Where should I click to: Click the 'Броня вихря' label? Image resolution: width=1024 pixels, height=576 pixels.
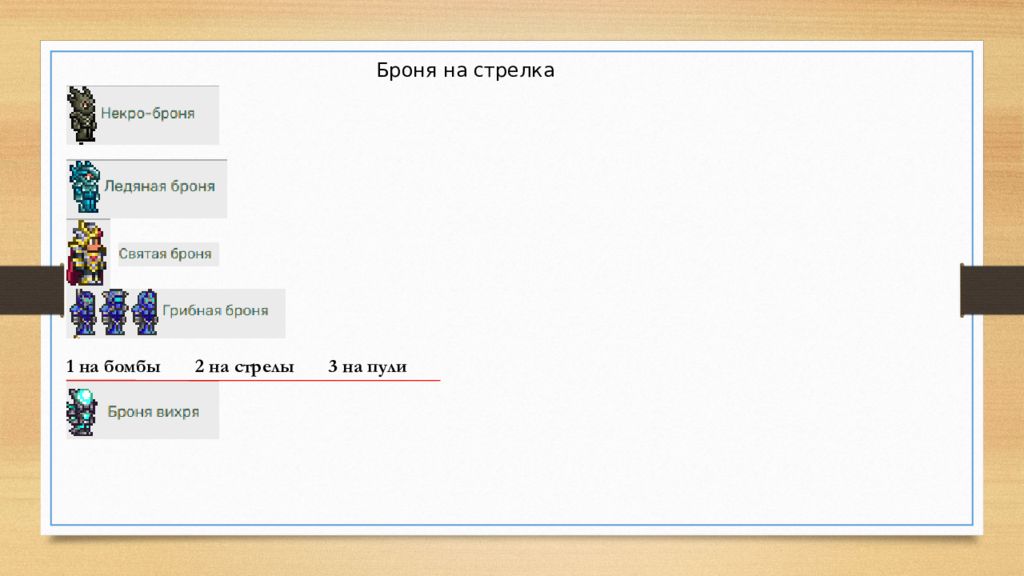coord(153,412)
